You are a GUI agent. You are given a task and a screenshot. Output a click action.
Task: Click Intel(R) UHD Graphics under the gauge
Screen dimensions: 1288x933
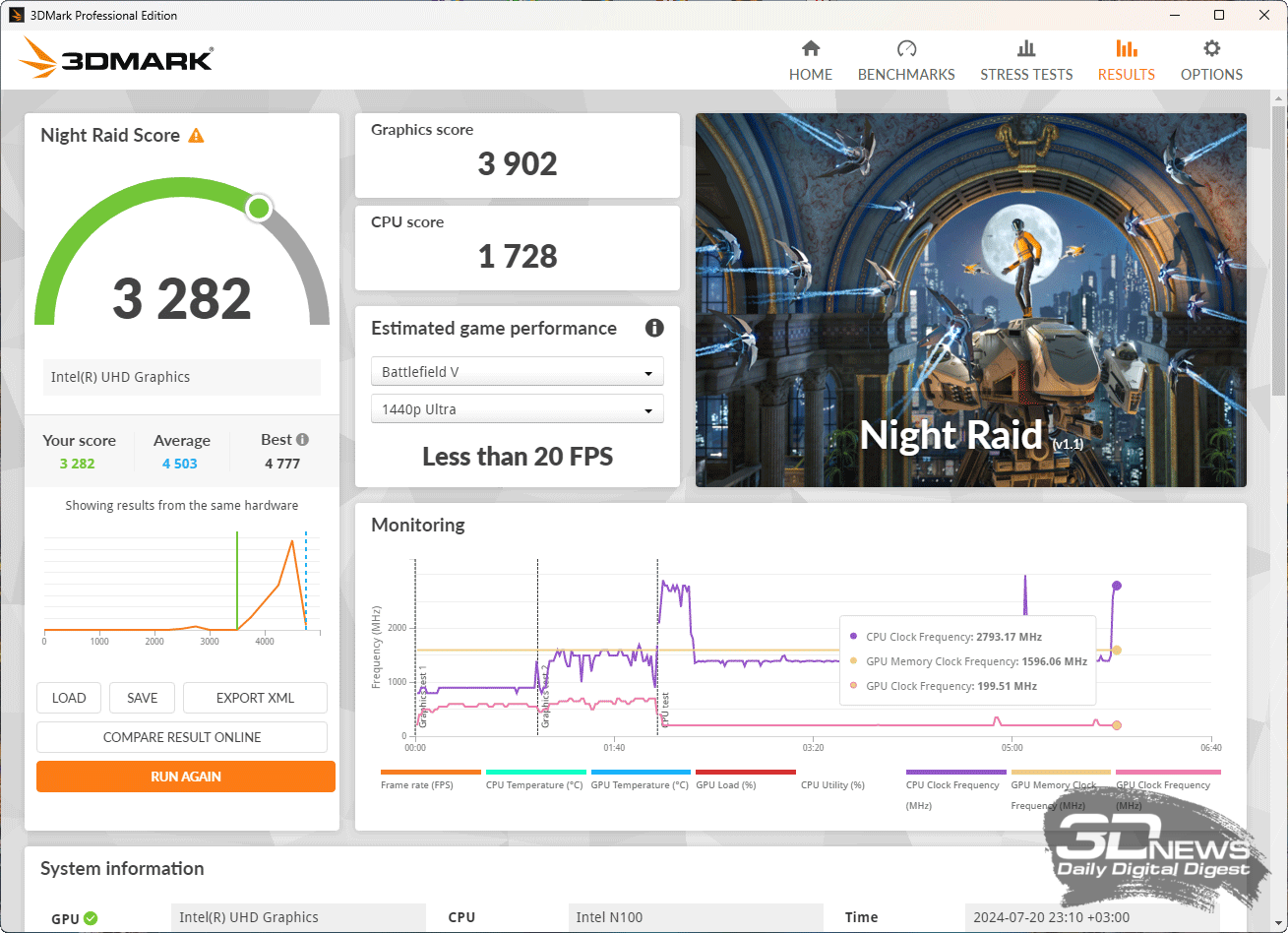pyautogui.click(x=182, y=377)
